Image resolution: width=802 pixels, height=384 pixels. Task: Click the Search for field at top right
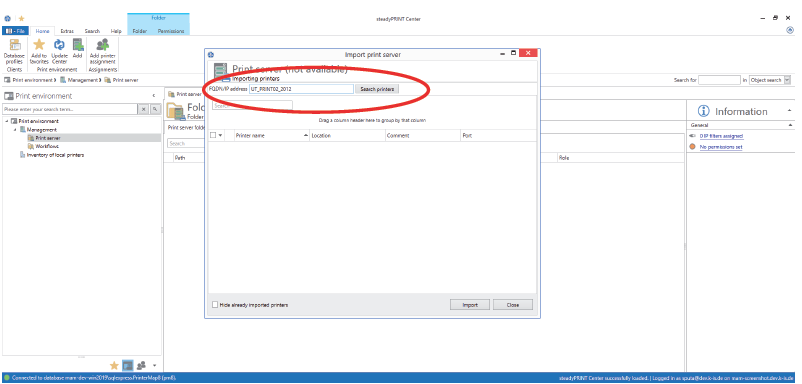[x=719, y=80]
